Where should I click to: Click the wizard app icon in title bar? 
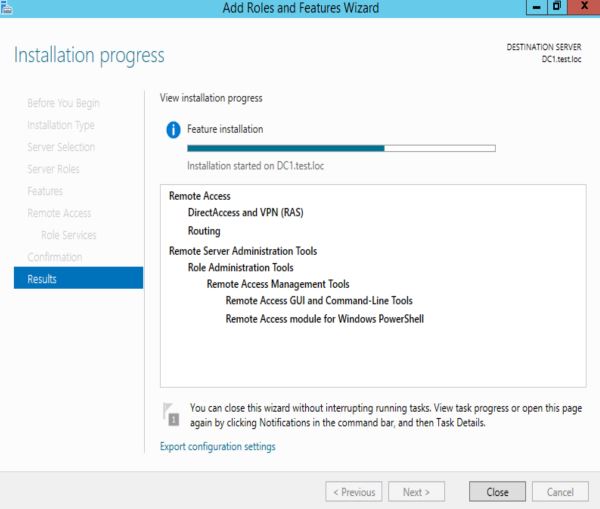[x=6, y=7]
